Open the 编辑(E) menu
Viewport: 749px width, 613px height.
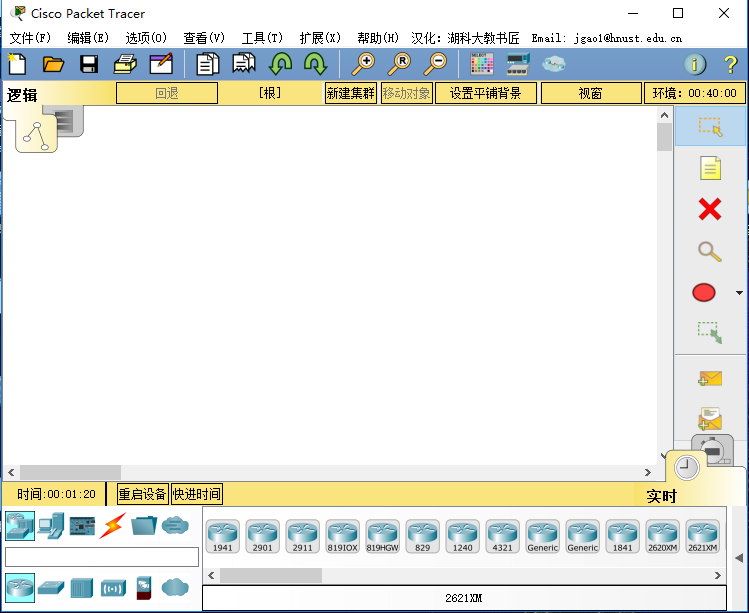pos(88,38)
